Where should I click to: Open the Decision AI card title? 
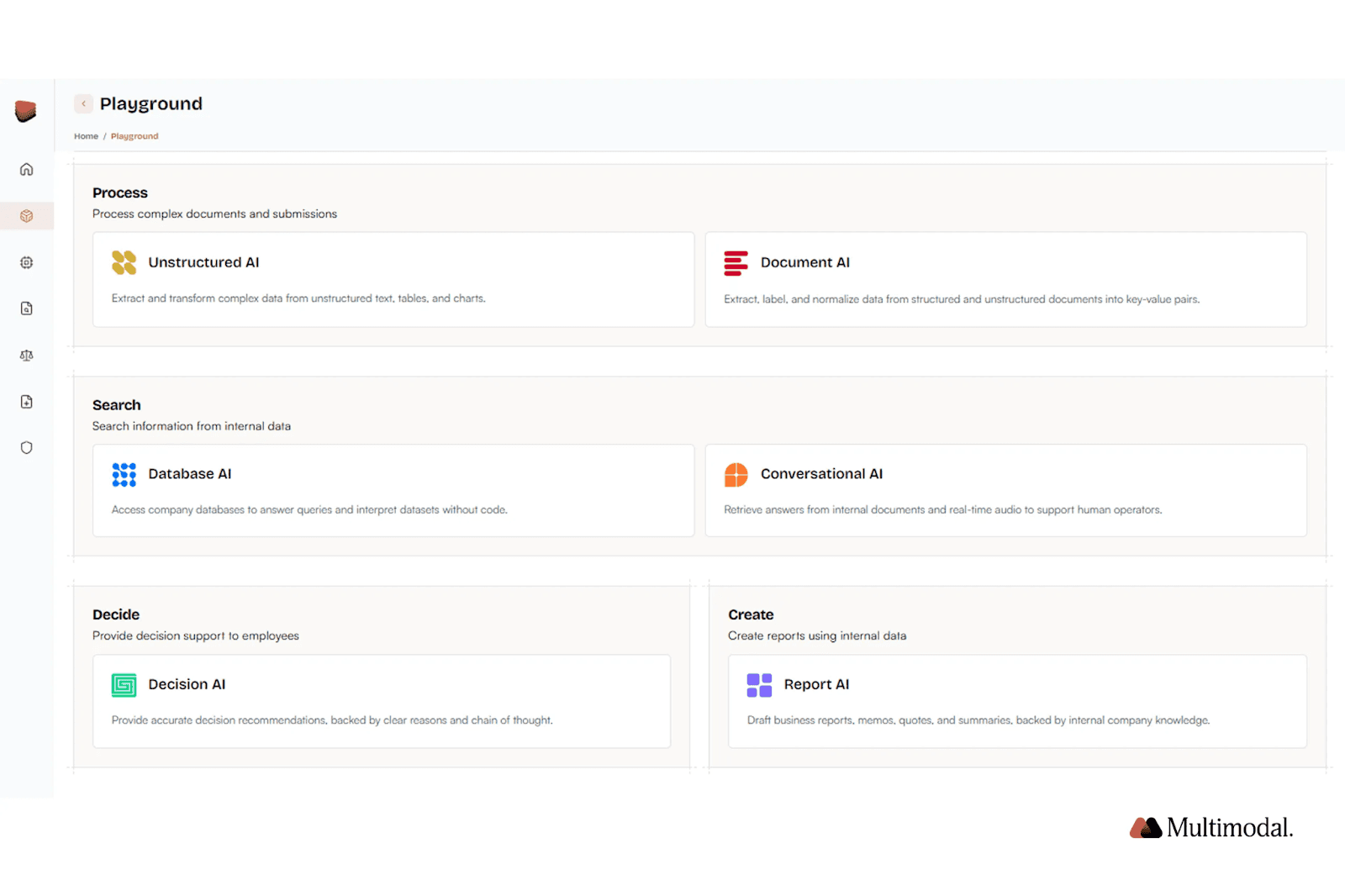tap(187, 684)
